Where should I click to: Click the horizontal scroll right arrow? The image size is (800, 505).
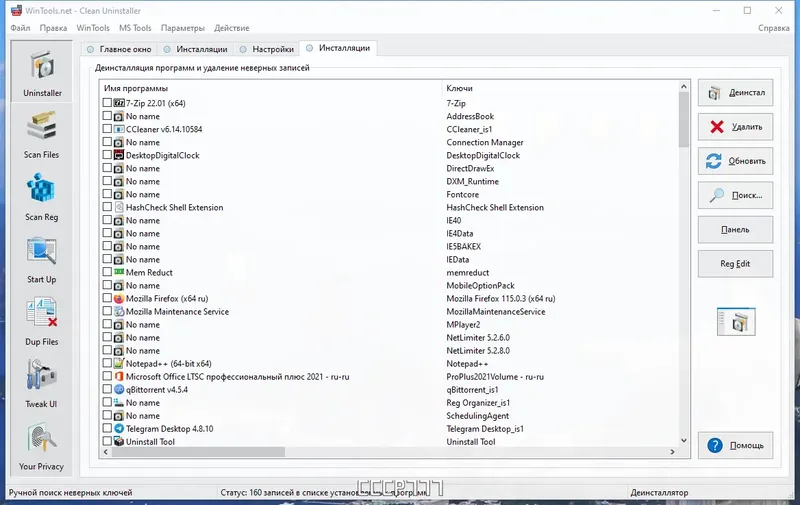click(672, 452)
